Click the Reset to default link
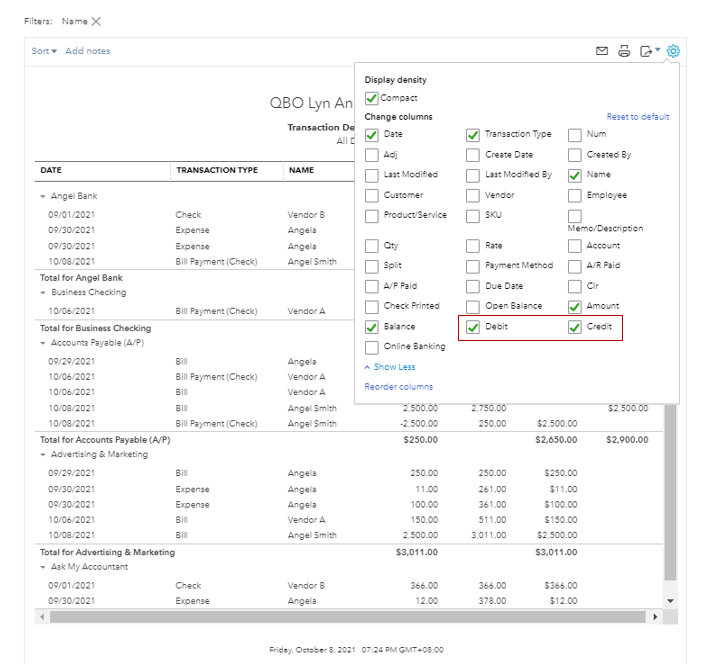Screen dimensions: 708x664 point(637,117)
